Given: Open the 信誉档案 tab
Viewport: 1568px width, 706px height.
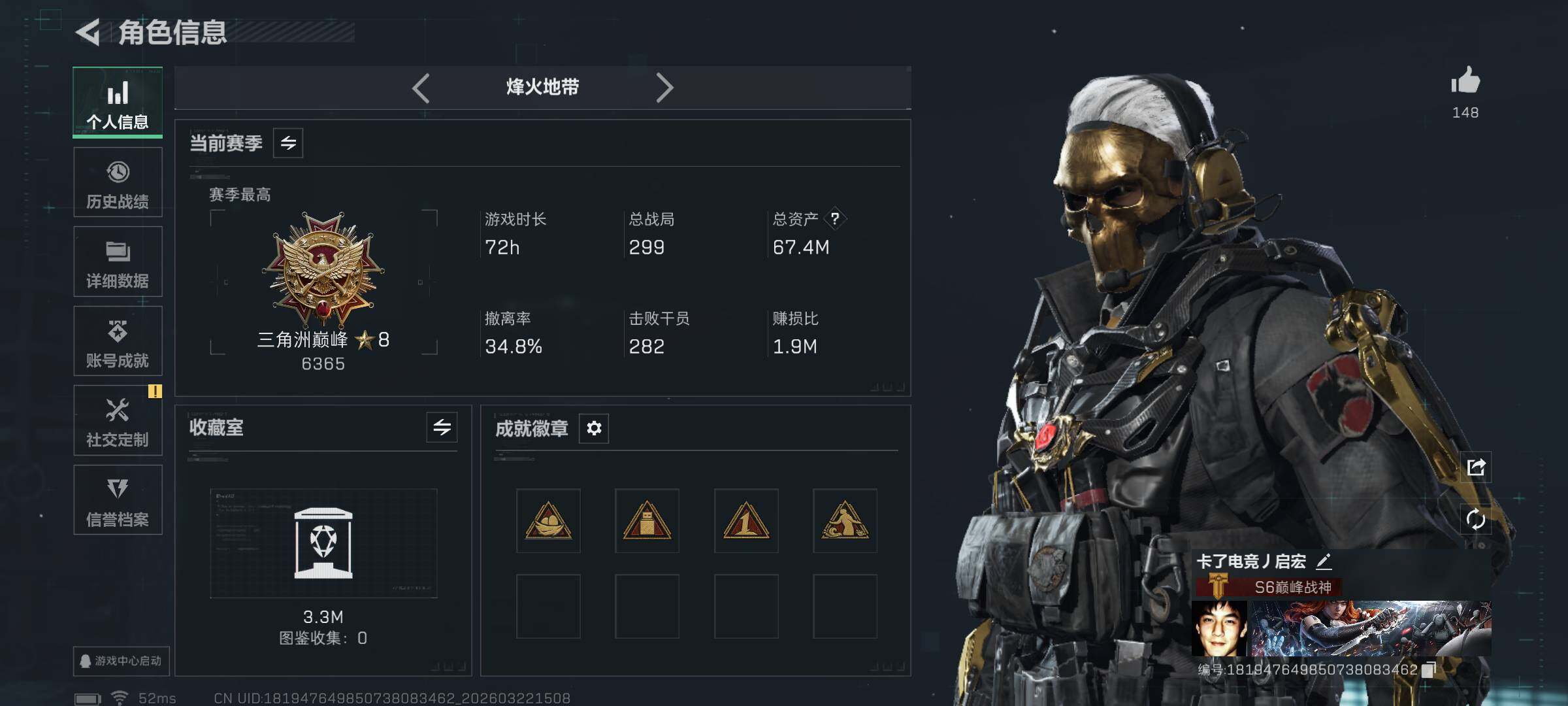Looking at the screenshot, I should point(118,500).
